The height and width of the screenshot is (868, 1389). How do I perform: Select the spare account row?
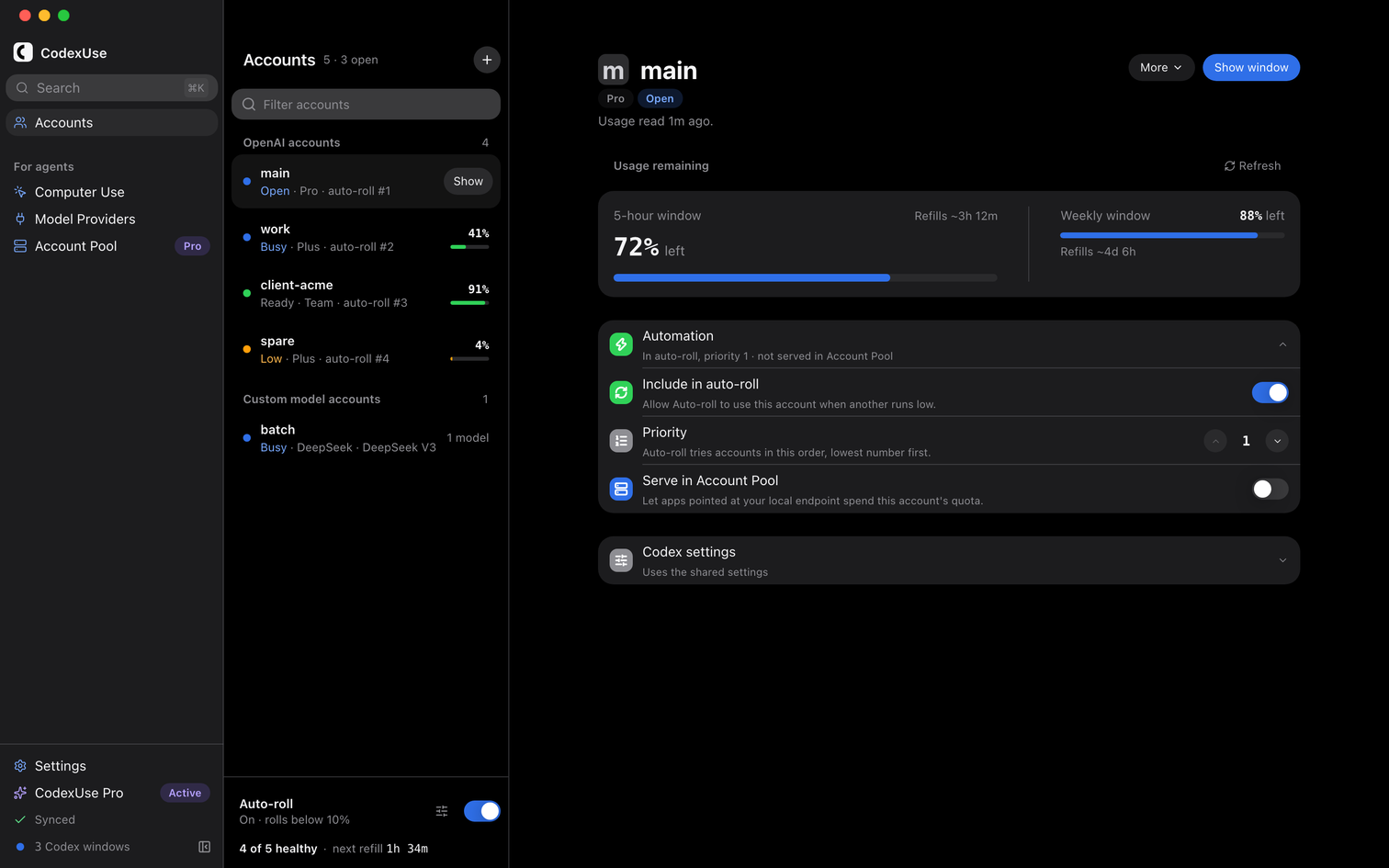pos(366,350)
